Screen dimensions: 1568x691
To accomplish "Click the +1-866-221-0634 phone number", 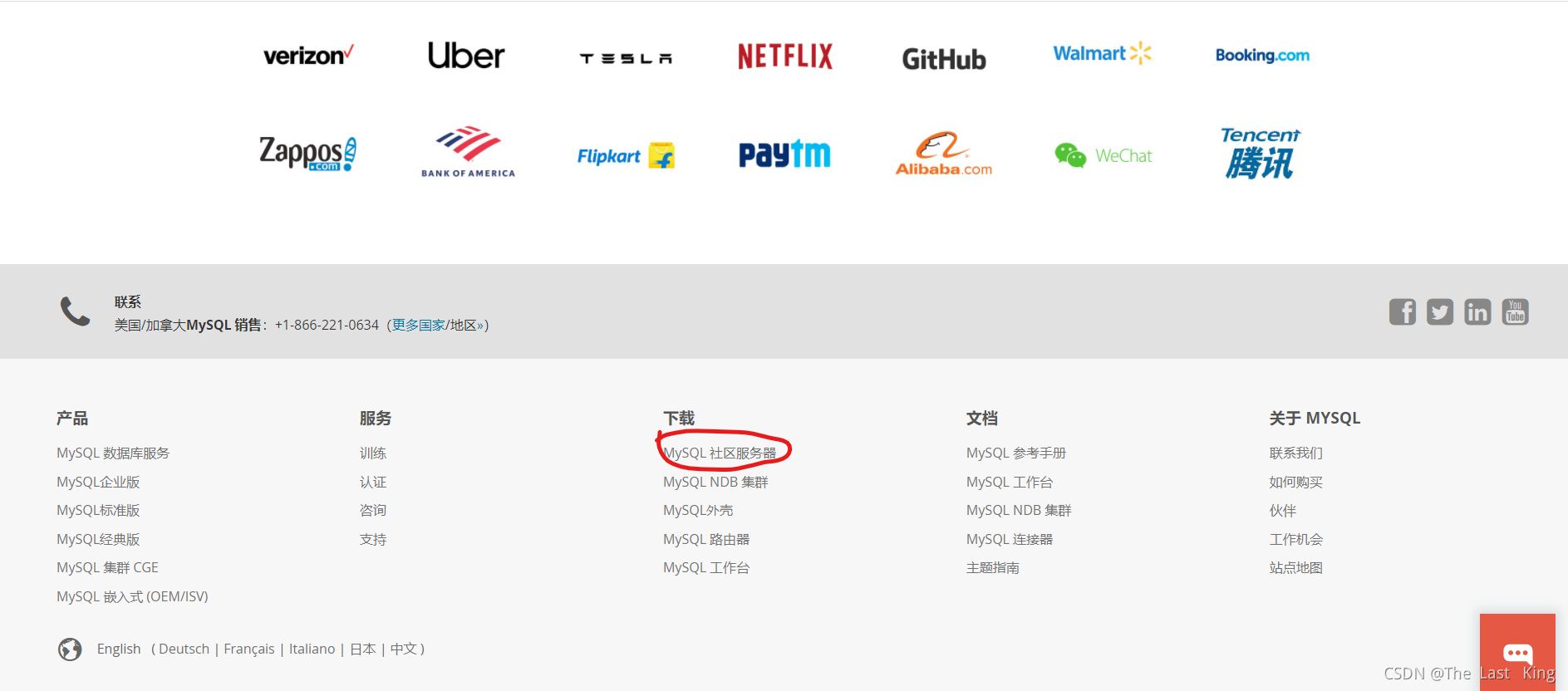I will coord(327,325).
